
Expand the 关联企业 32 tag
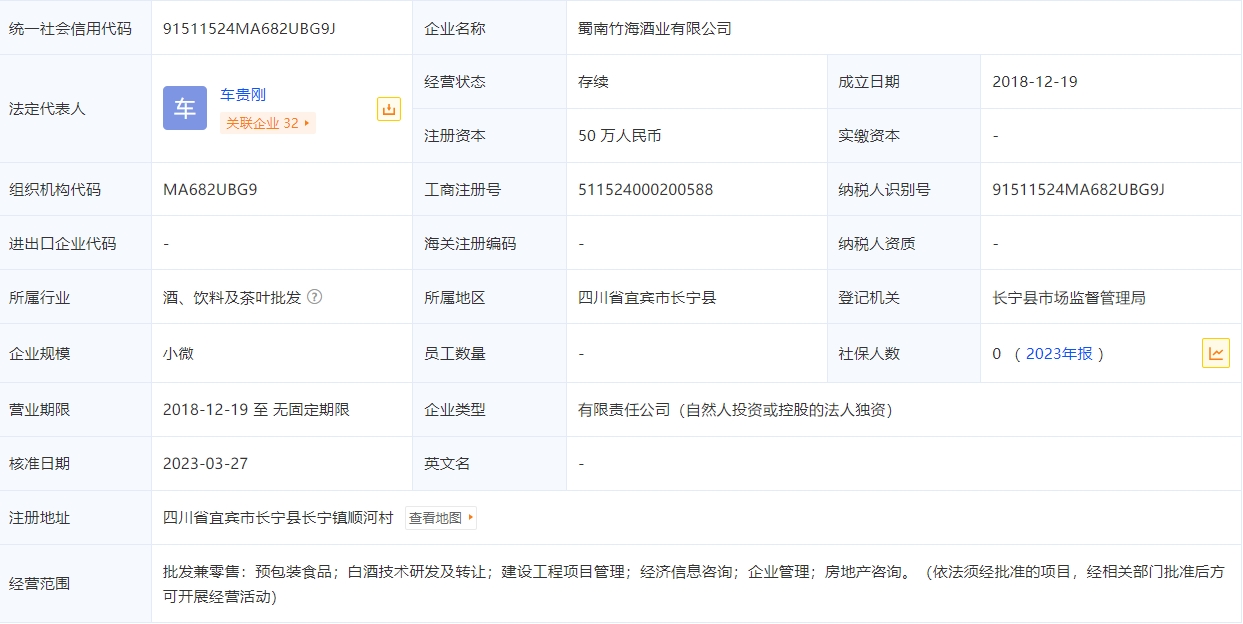pos(268,123)
